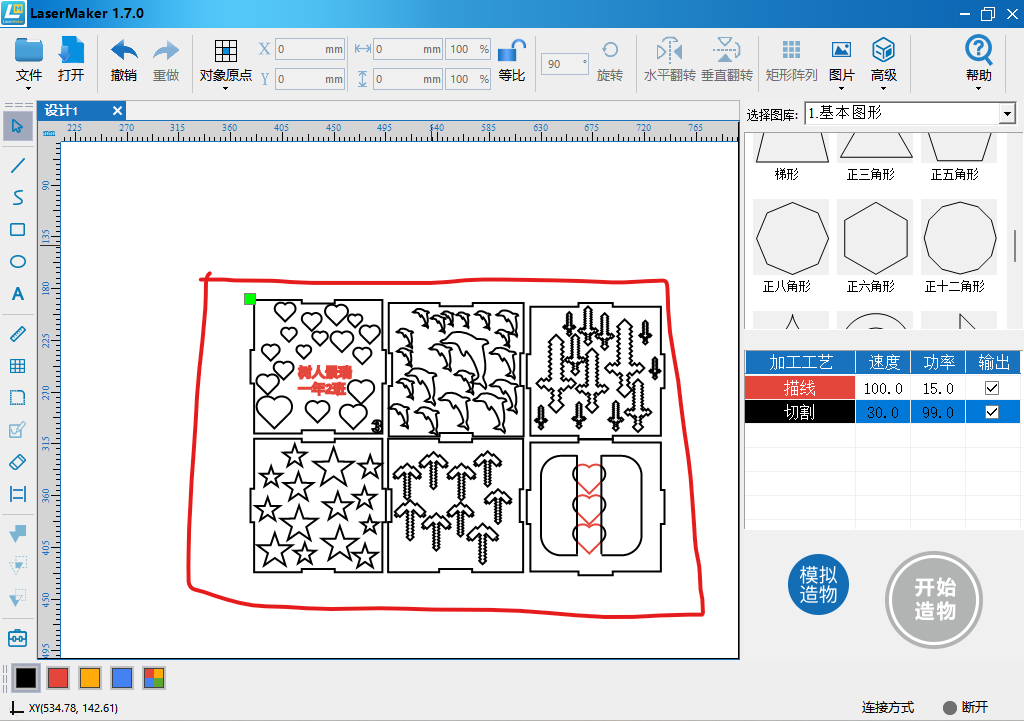Select the rectangle drawing tool
1024x721 pixels.
[x=17, y=230]
